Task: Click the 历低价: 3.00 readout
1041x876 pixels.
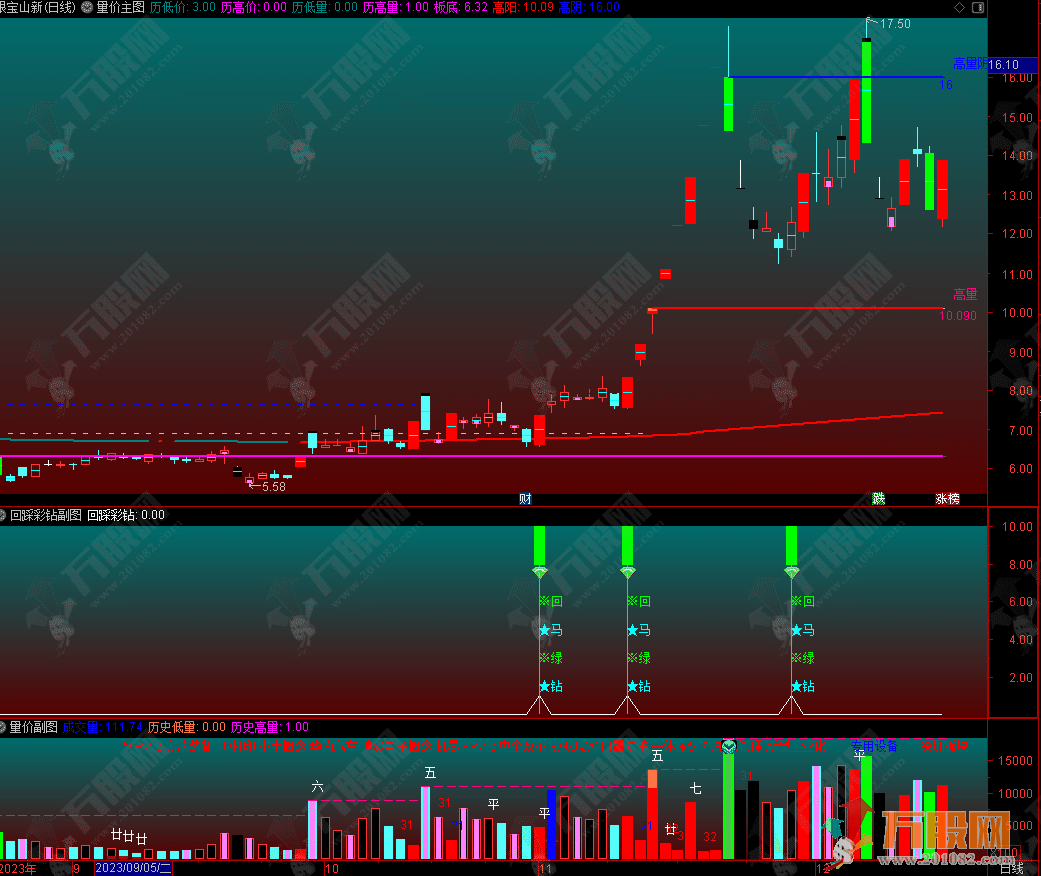Action: [x=183, y=7]
